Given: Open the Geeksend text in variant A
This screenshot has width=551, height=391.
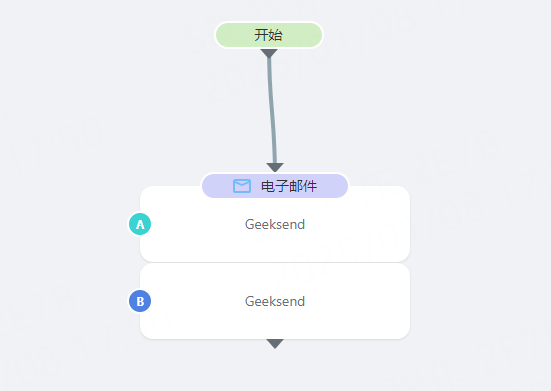Looking at the screenshot, I should (275, 224).
